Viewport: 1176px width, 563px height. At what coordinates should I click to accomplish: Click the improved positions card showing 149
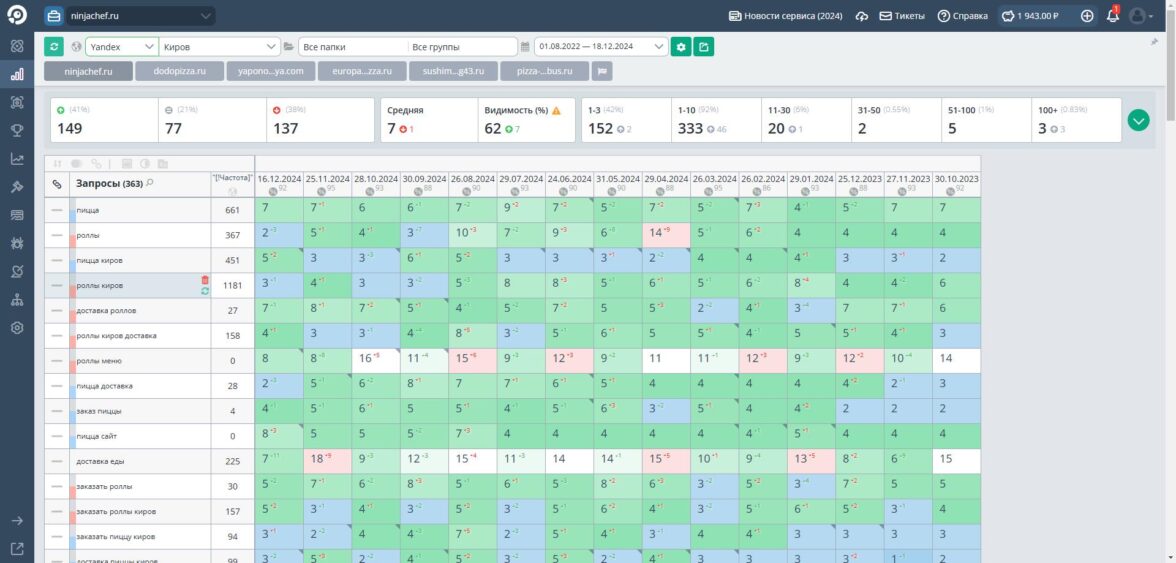(104, 120)
